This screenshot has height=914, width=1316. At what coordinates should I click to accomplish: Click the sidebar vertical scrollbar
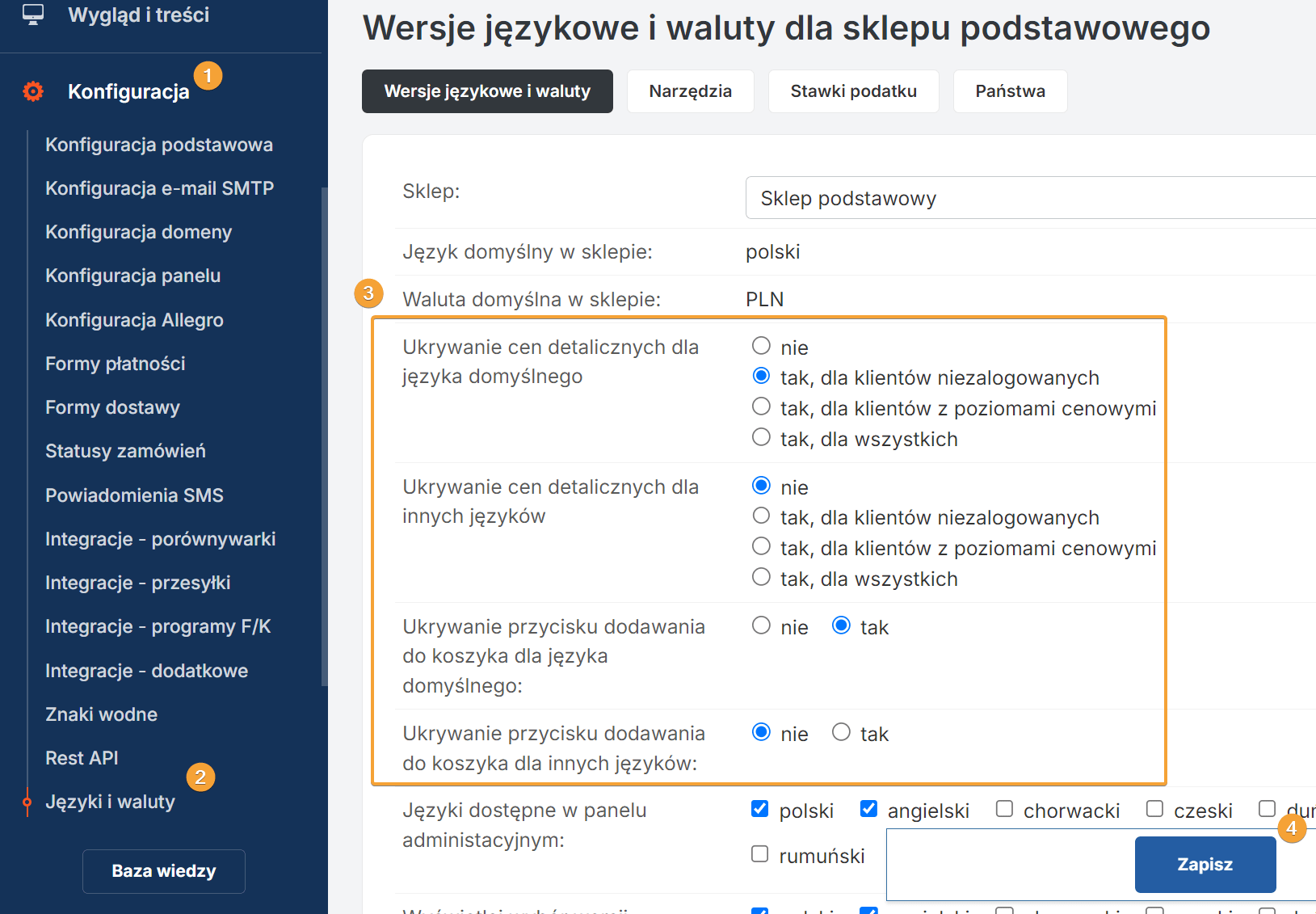tap(324, 436)
